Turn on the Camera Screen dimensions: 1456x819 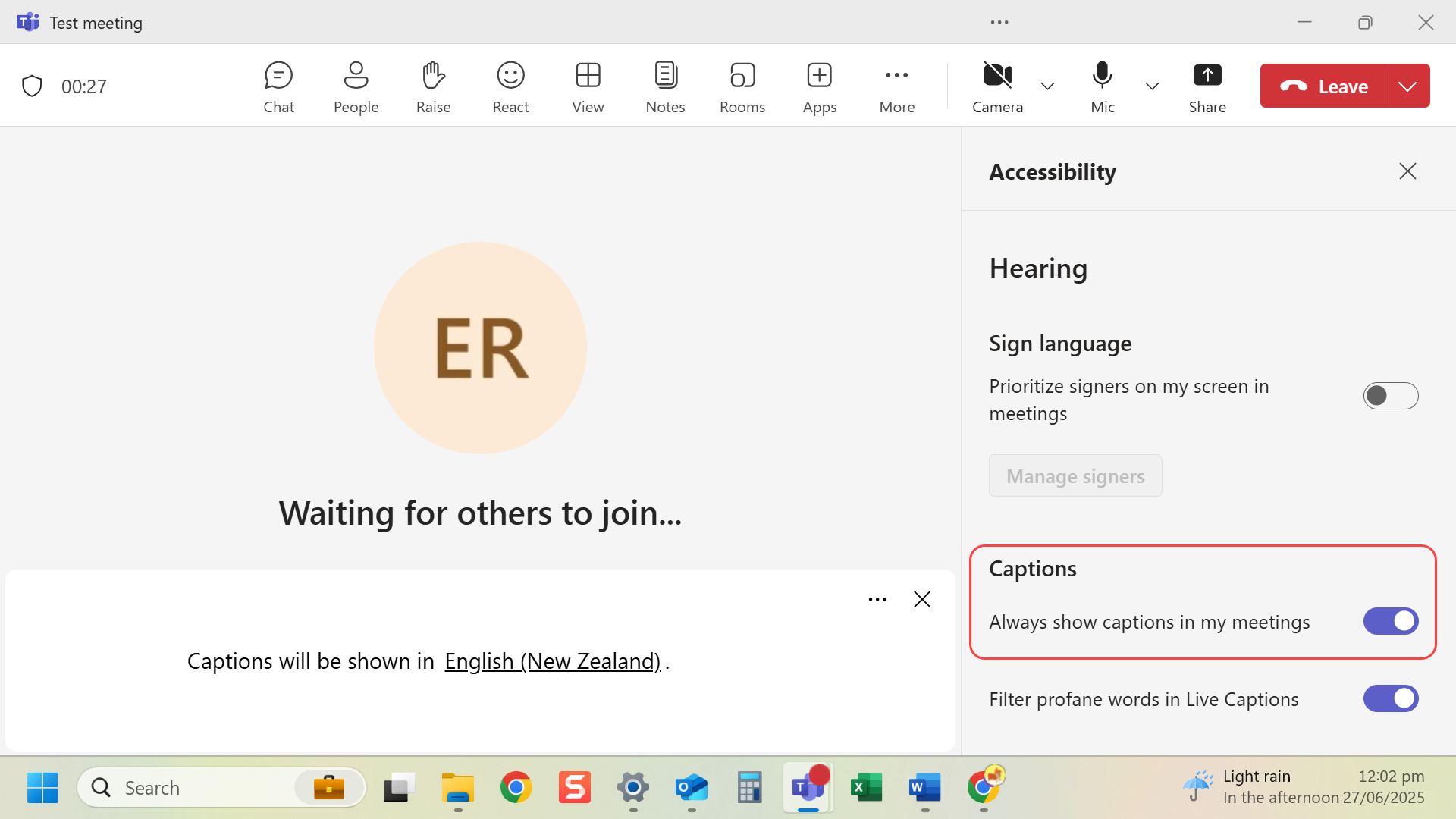(997, 87)
